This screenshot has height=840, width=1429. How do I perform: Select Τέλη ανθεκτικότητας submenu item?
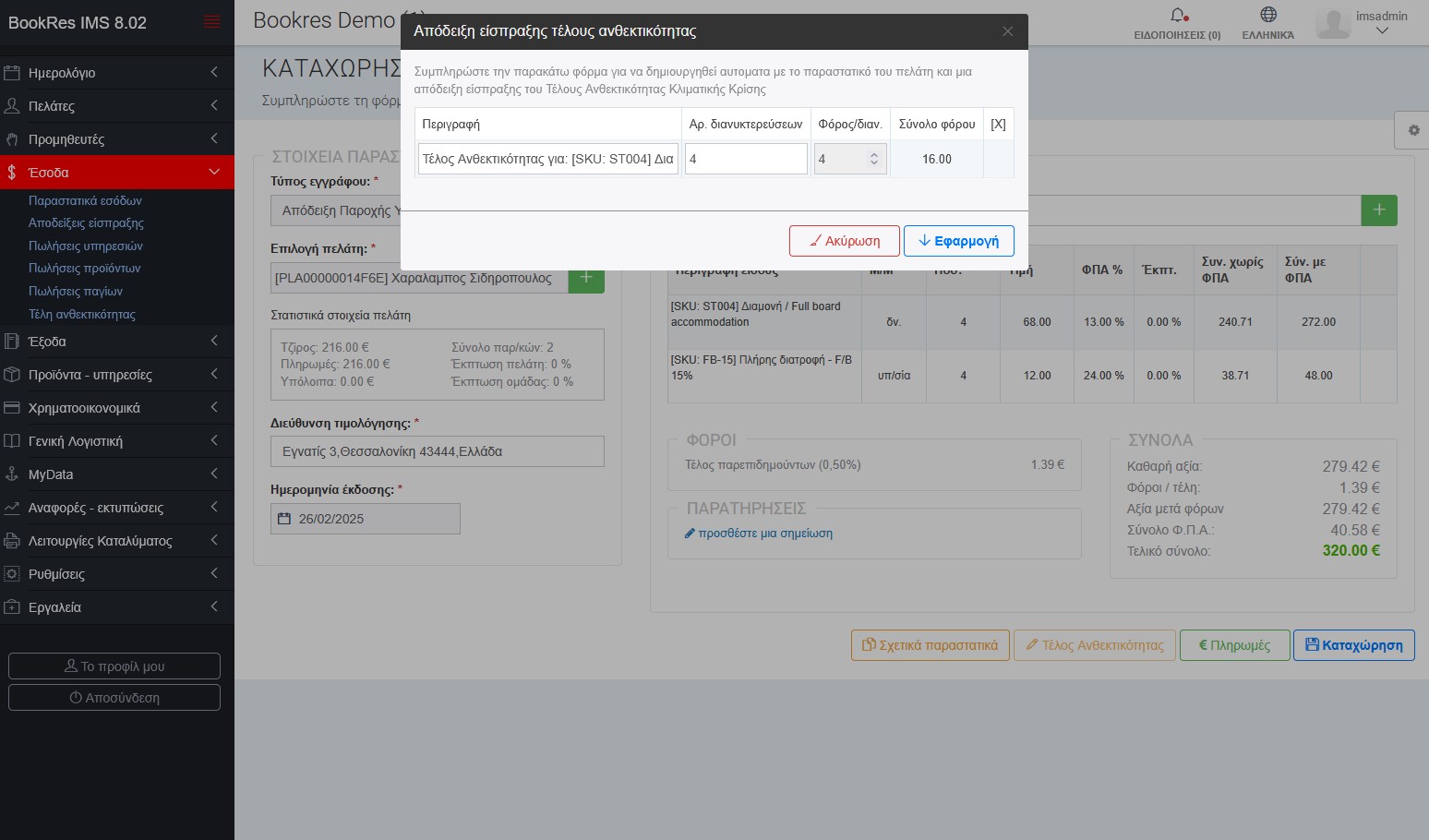pyautogui.click(x=82, y=314)
